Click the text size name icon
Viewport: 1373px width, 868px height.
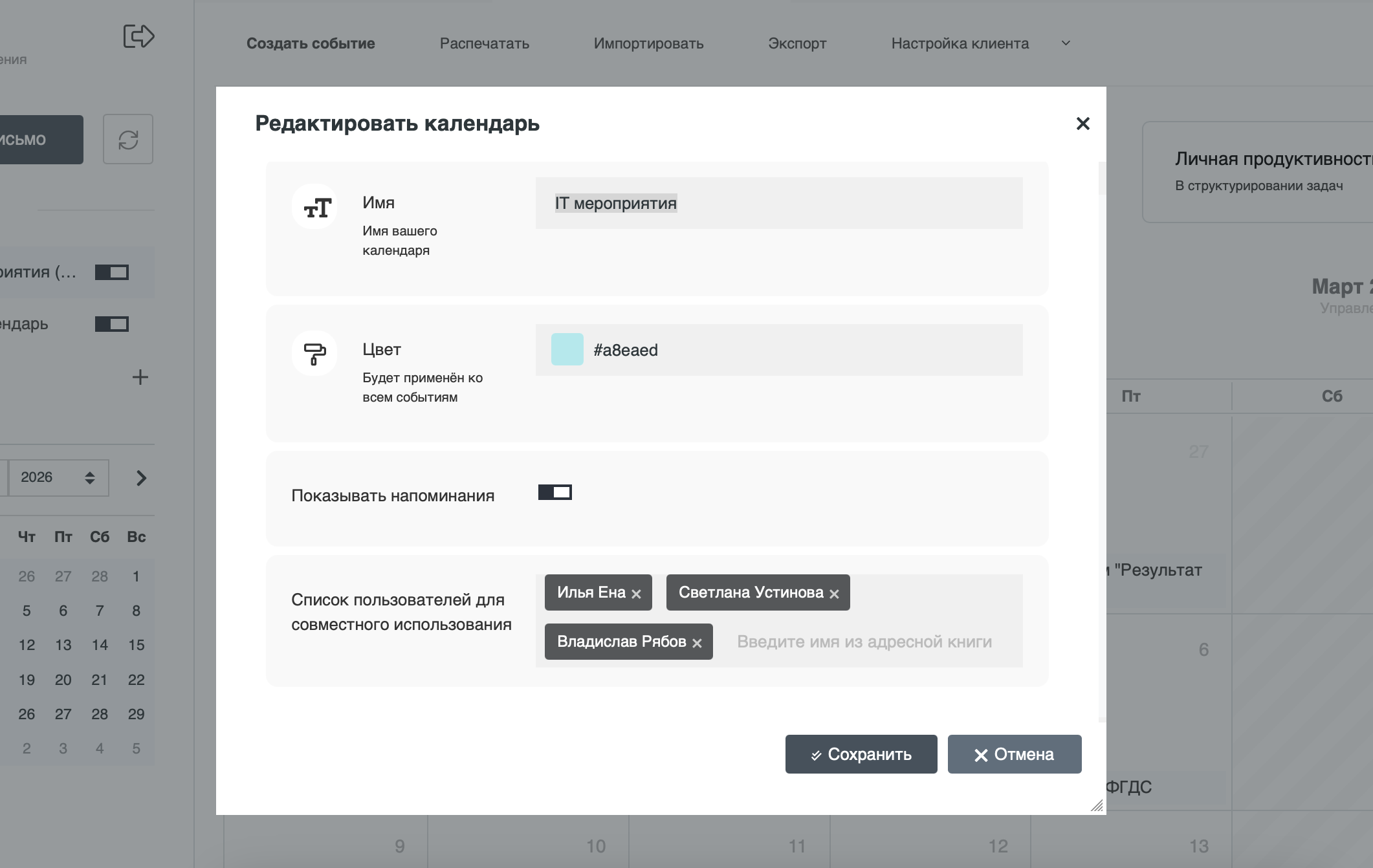pos(314,207)
